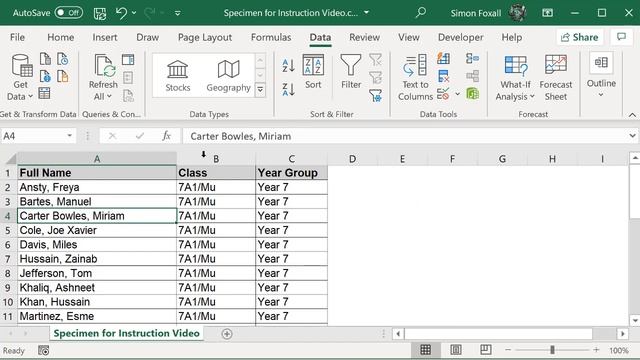Open the Name Box dropdown
This screenshot has height=360, width=640.
click(69, 136)
